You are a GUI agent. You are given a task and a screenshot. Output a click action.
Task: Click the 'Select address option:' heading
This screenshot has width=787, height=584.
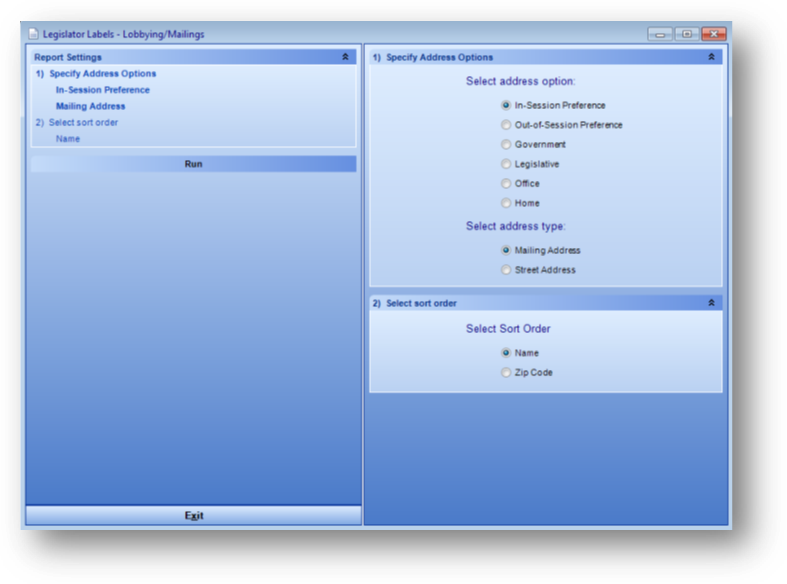click(520, 81)
